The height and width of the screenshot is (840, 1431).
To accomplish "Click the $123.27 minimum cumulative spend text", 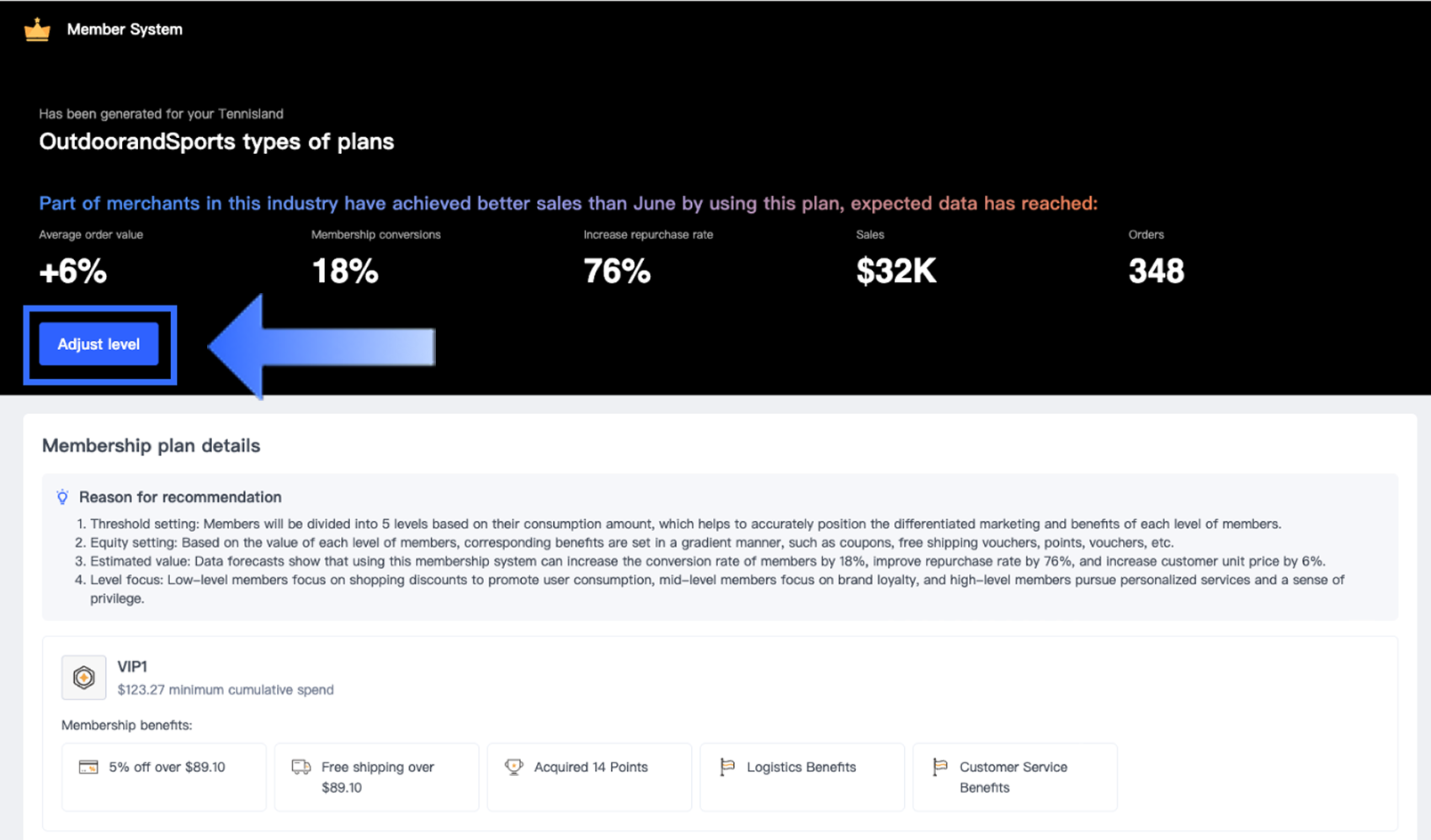I will (226, 689).
